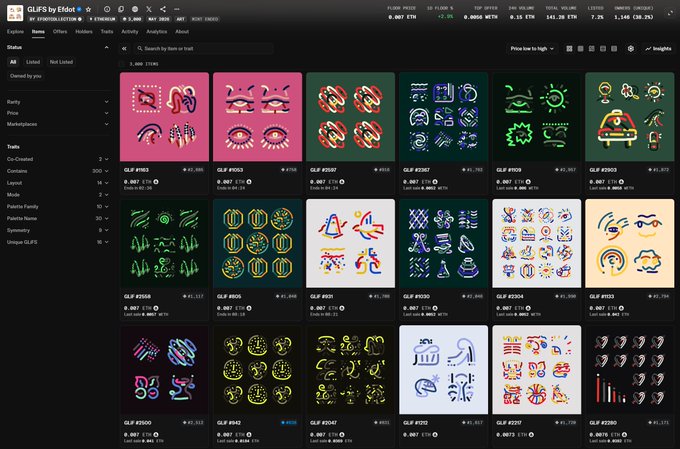Click the marketplace icon beside GLIF #2217 price
Viewport: 680px width, 449px height.
coord(531,434)
